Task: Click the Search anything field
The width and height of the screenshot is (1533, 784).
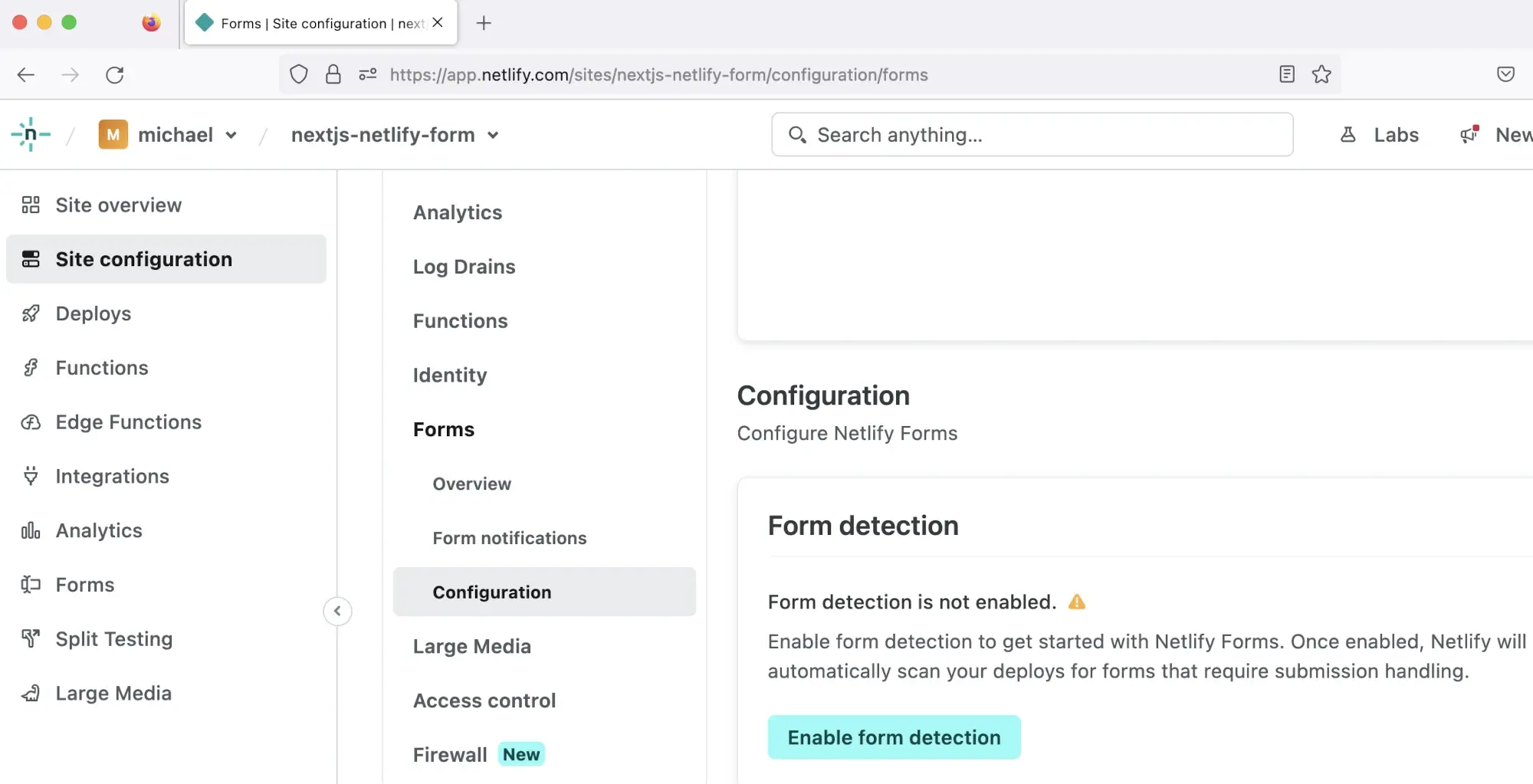Action: click(1031, 135)
